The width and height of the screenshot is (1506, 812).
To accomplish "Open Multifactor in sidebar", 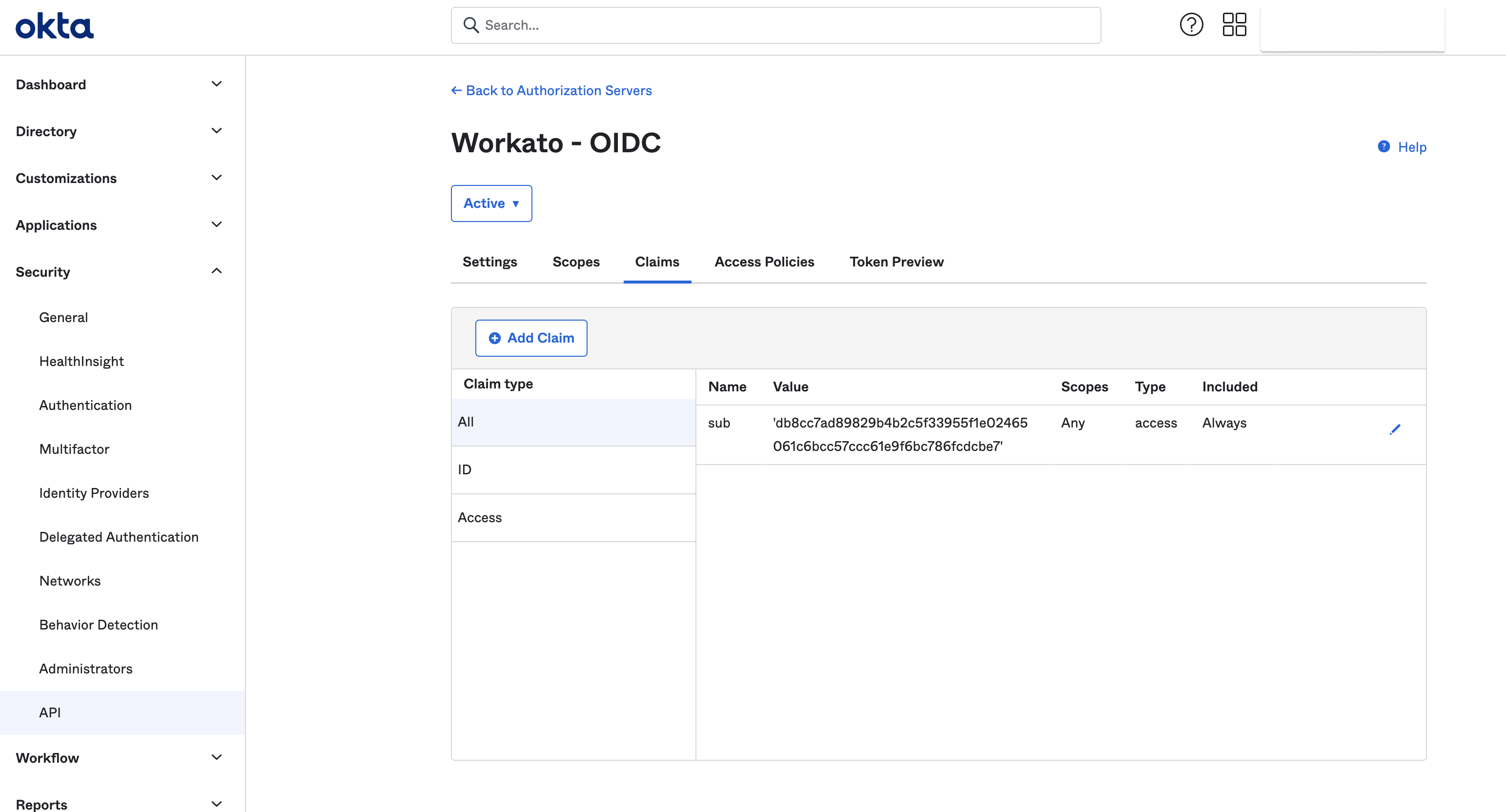I will [x=74, y=449].
